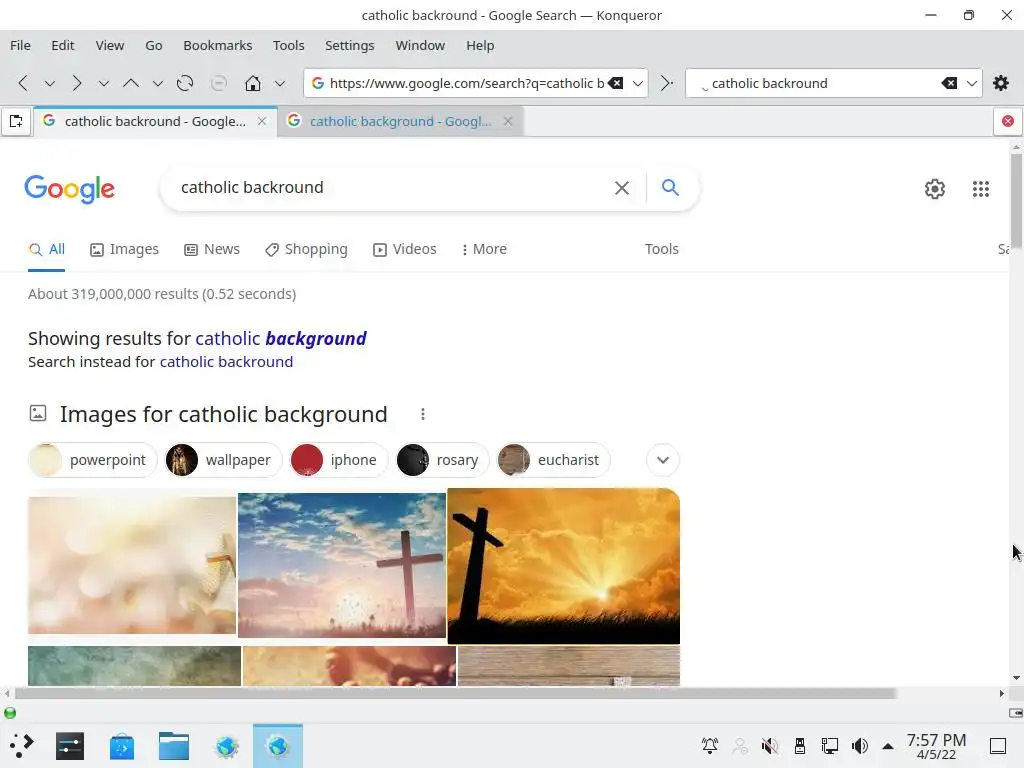Switch to Images search results

(124, 249)
